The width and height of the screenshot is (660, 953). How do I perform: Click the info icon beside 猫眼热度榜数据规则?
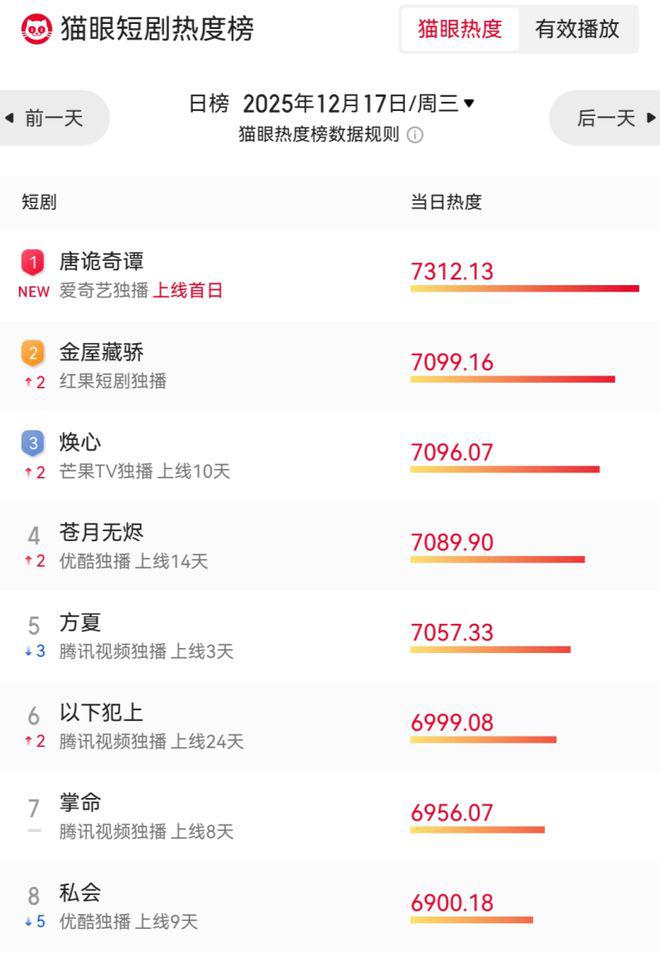(x=415, y=135)
